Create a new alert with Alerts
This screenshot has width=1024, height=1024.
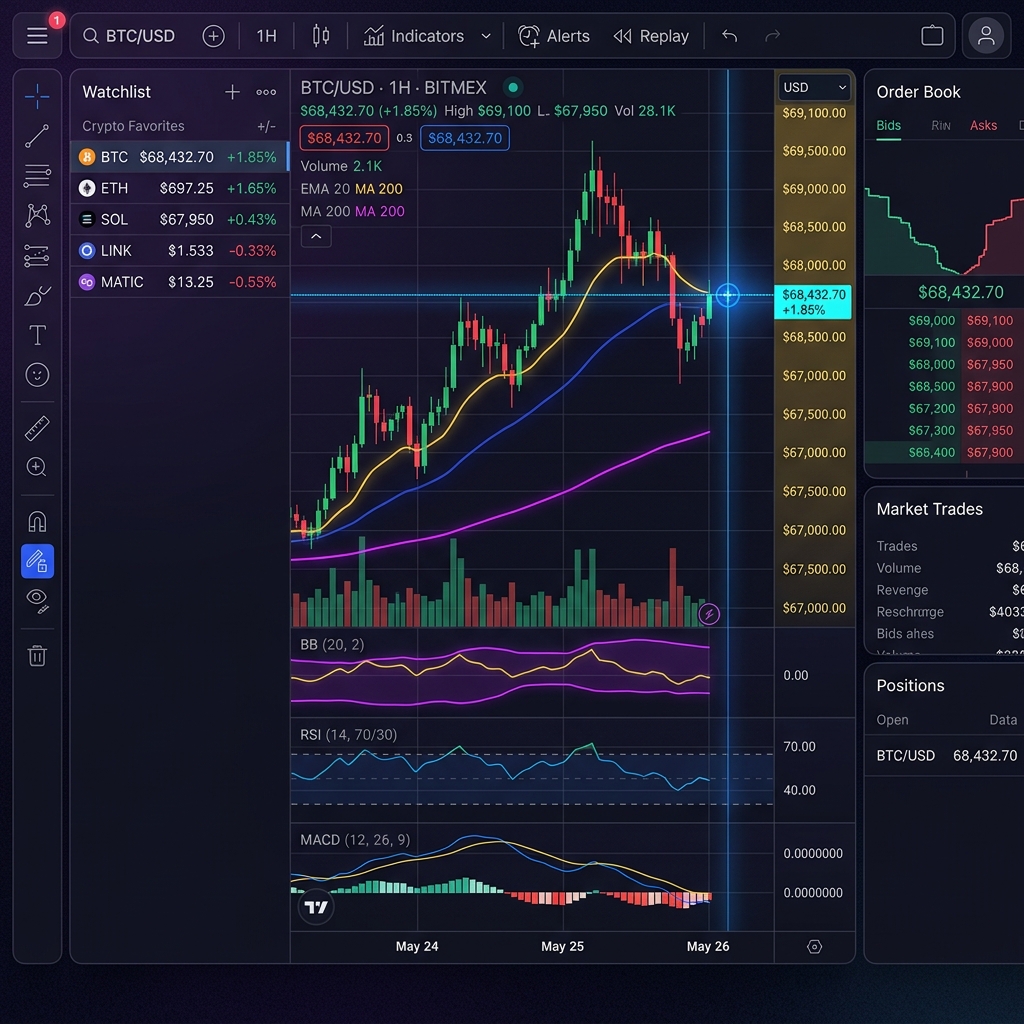[553, 36]
